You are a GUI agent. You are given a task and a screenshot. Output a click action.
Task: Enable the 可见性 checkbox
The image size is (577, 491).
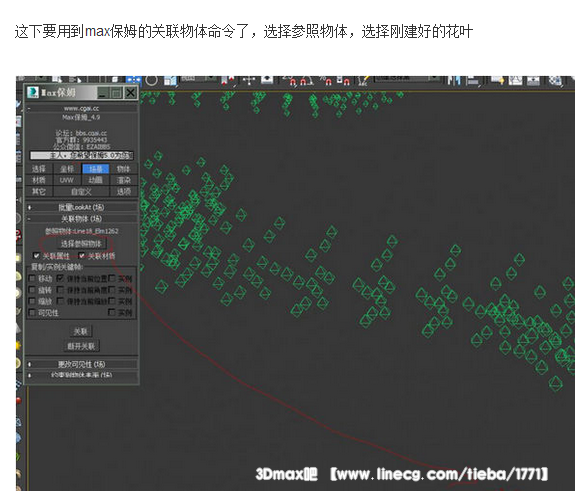click(x=32, y=312)
